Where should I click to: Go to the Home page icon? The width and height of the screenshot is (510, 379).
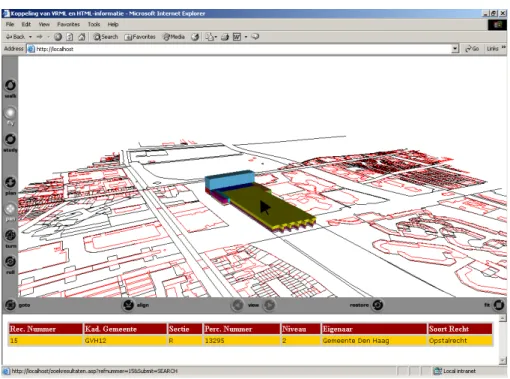coord(82,37)
